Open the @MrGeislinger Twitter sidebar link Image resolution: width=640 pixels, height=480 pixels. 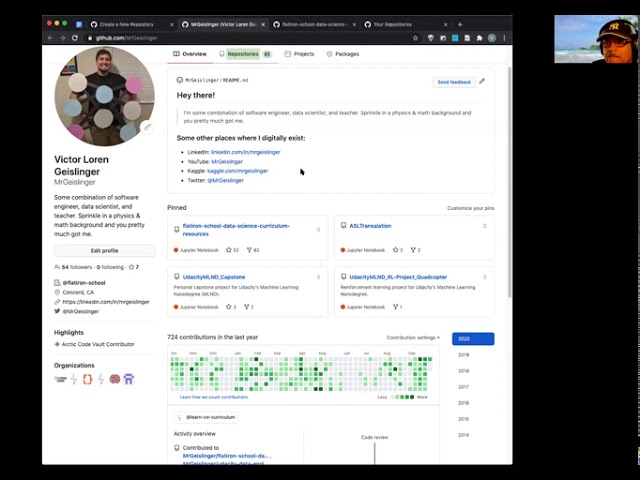pos(80,311)
